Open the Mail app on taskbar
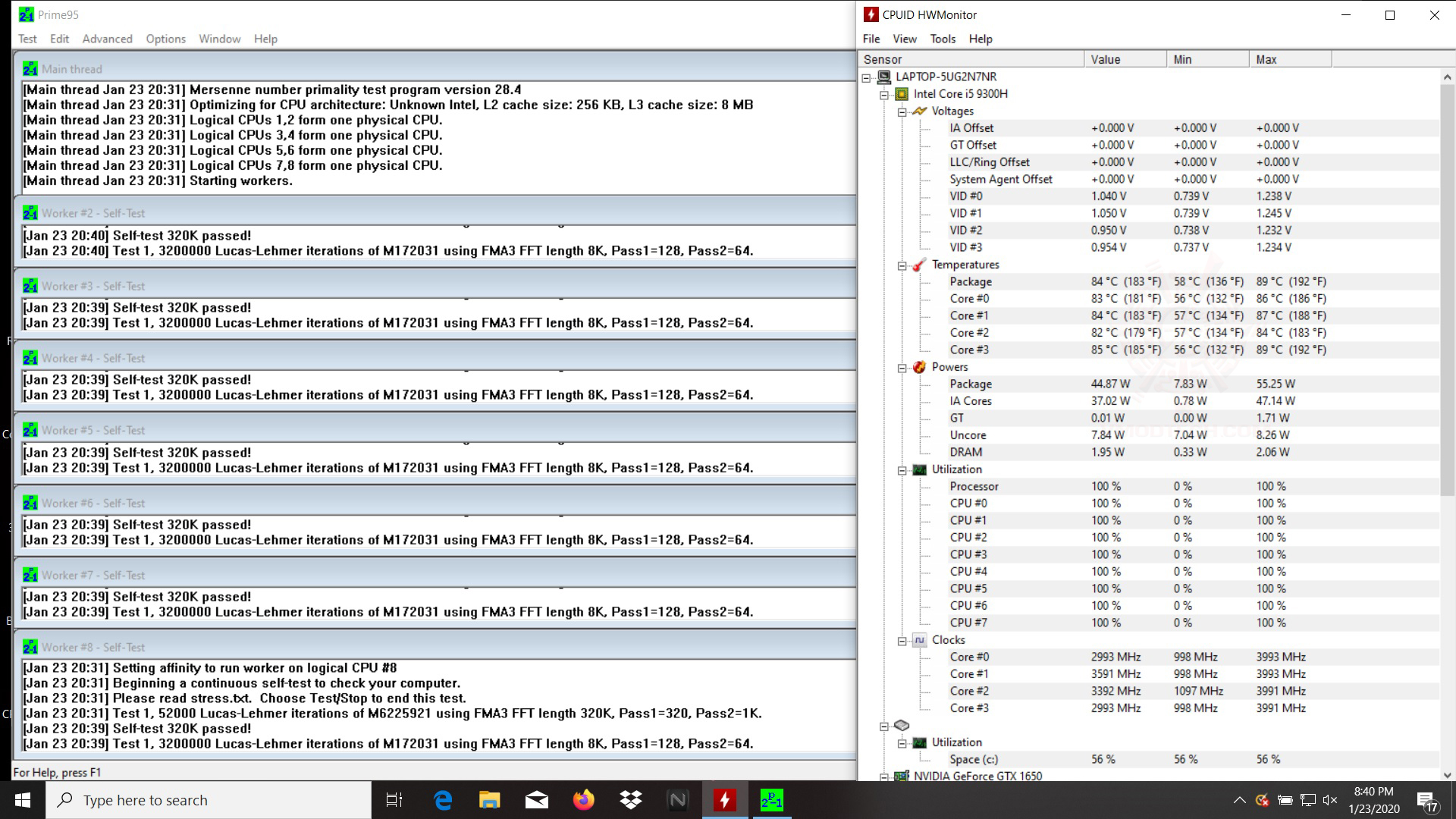Screen dimensions: 1456x819 pyautogui.click(x=536, y=800)
